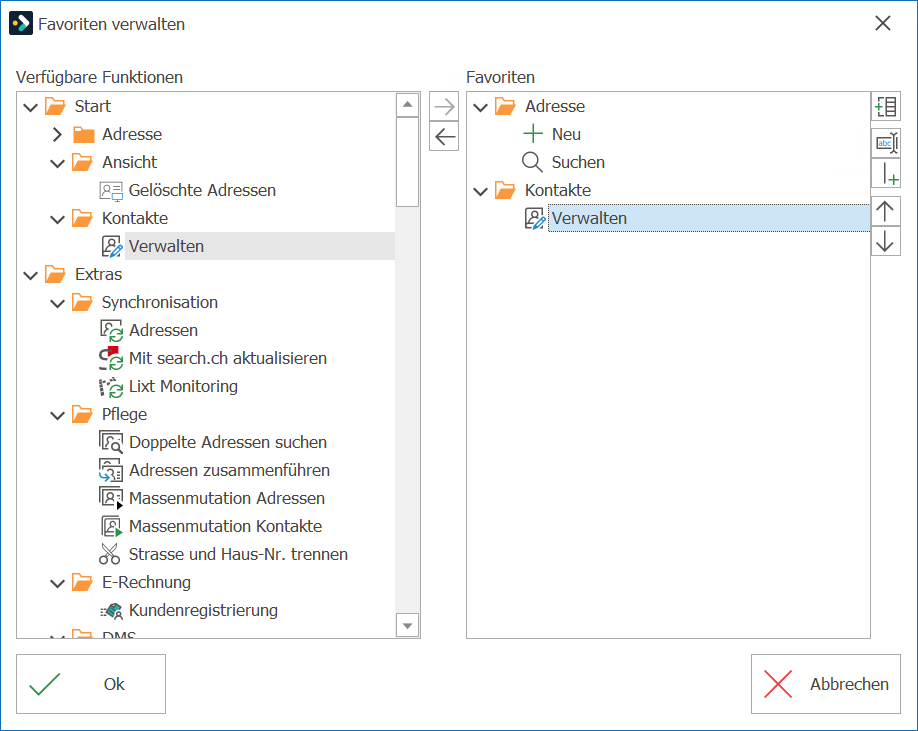Image resolution: width=918 pixels, height=731 pixels.
Task: Move the selected favorite up
Action: [886, 211]
